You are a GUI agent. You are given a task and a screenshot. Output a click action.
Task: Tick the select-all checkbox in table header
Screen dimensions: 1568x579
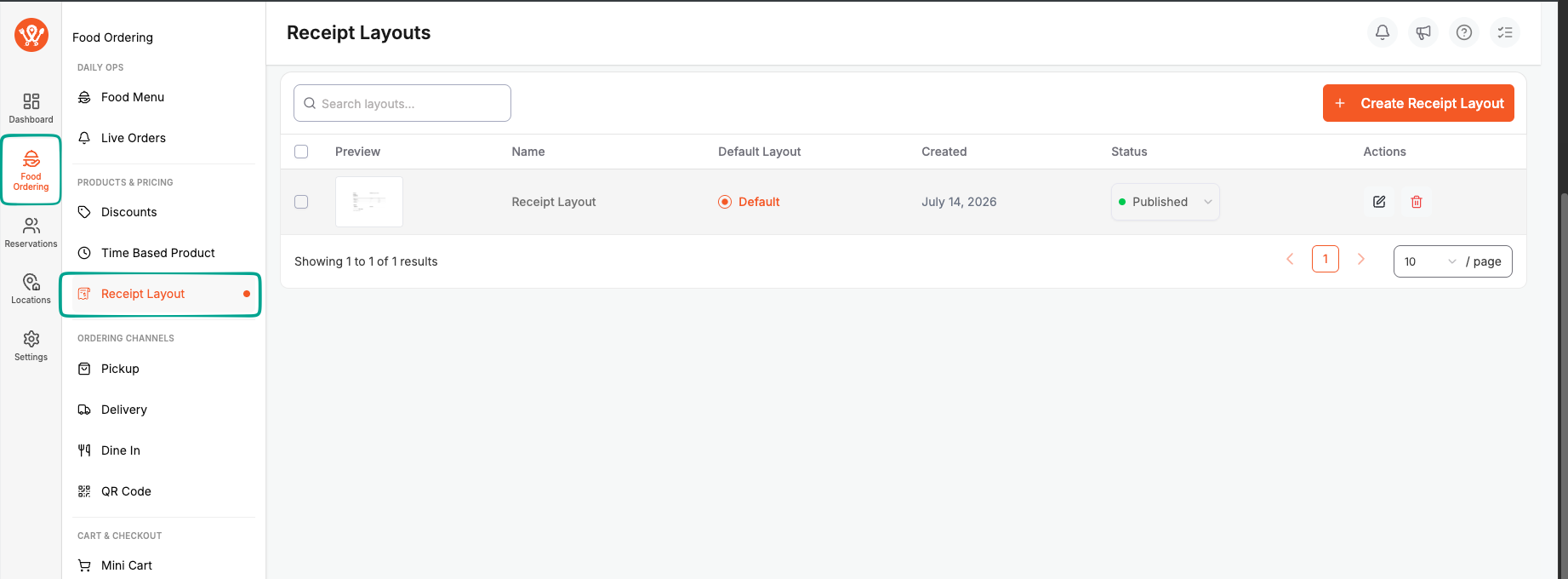click(x=301, y=152)
